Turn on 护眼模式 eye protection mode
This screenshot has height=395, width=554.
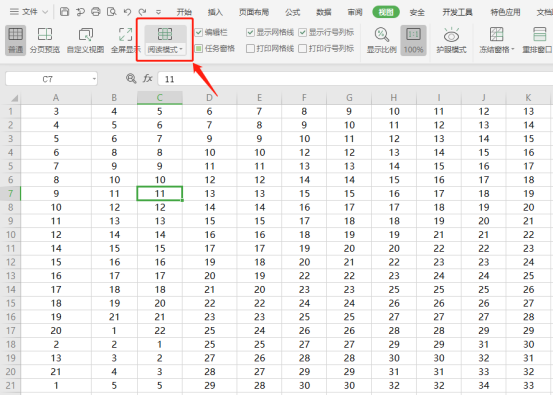click(x=451, y=40)
